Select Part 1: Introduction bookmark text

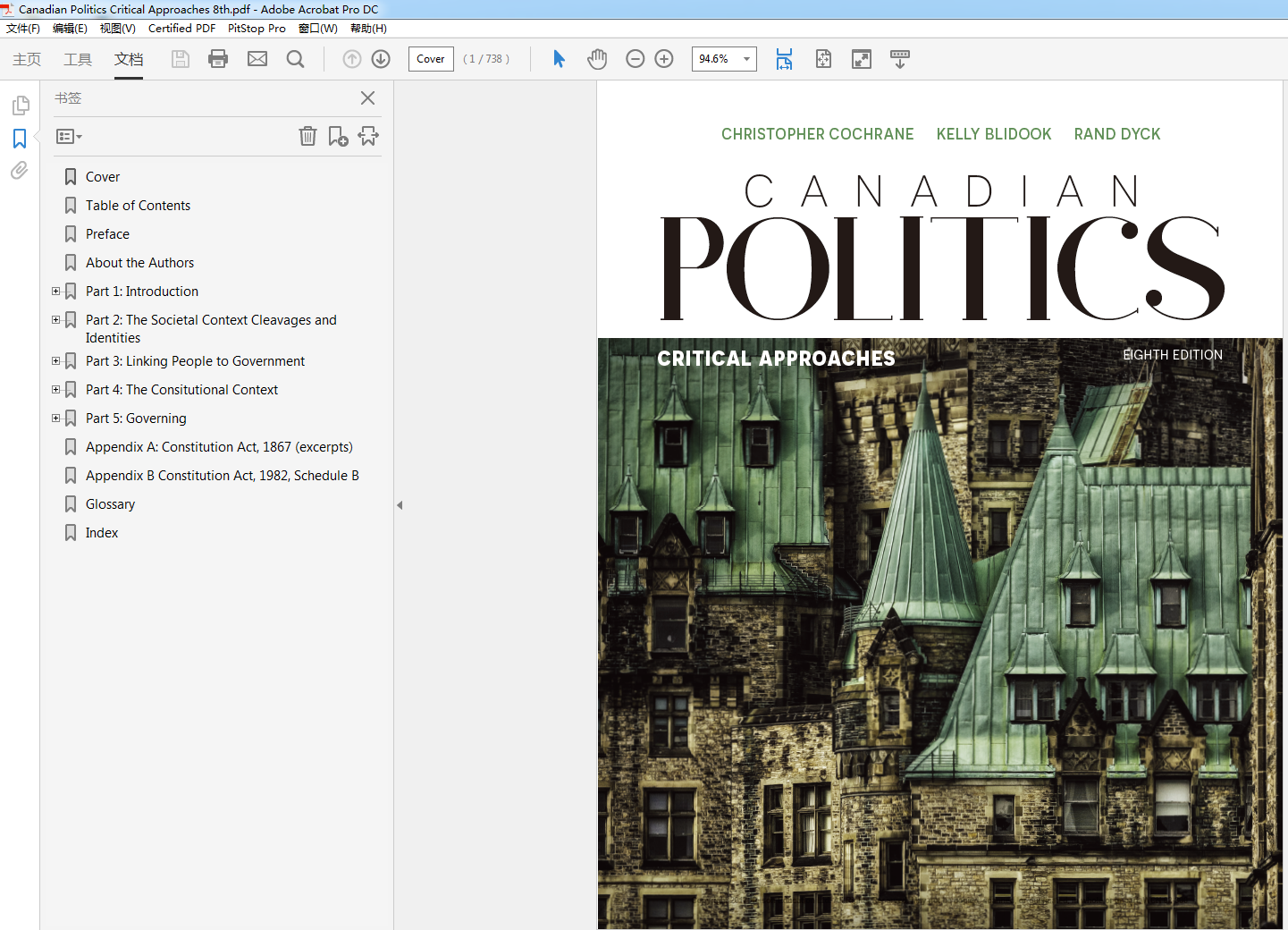tap(142, 292)
